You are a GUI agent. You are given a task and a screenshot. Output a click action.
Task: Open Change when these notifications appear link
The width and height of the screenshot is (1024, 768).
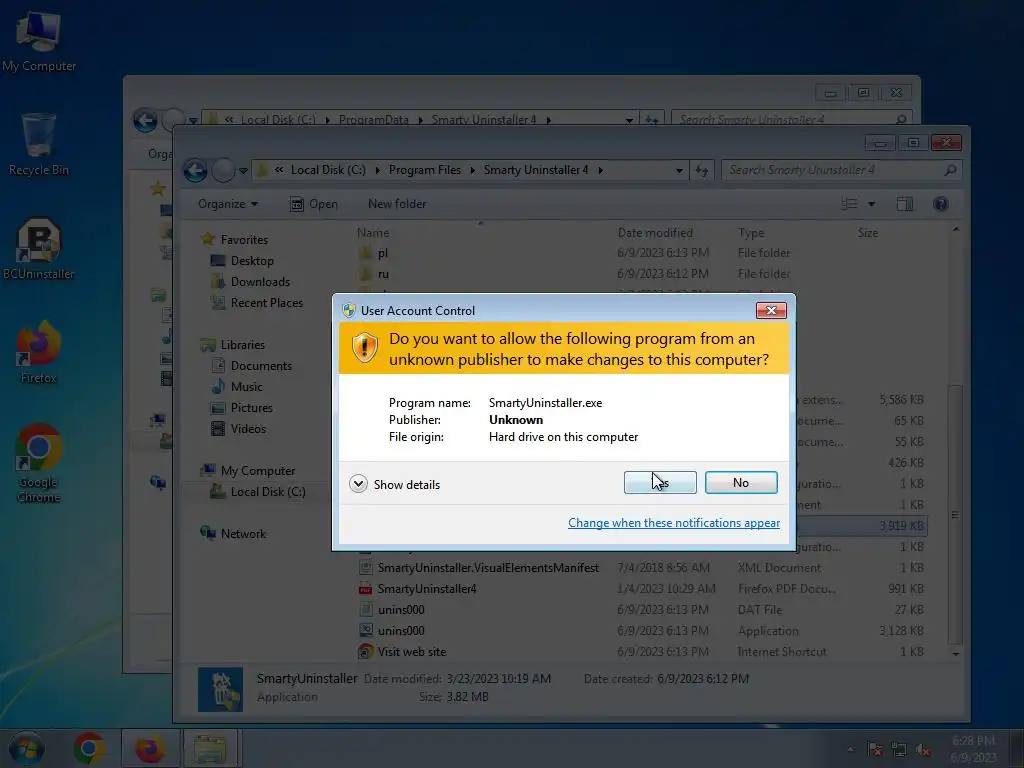(x=673, y=522)
